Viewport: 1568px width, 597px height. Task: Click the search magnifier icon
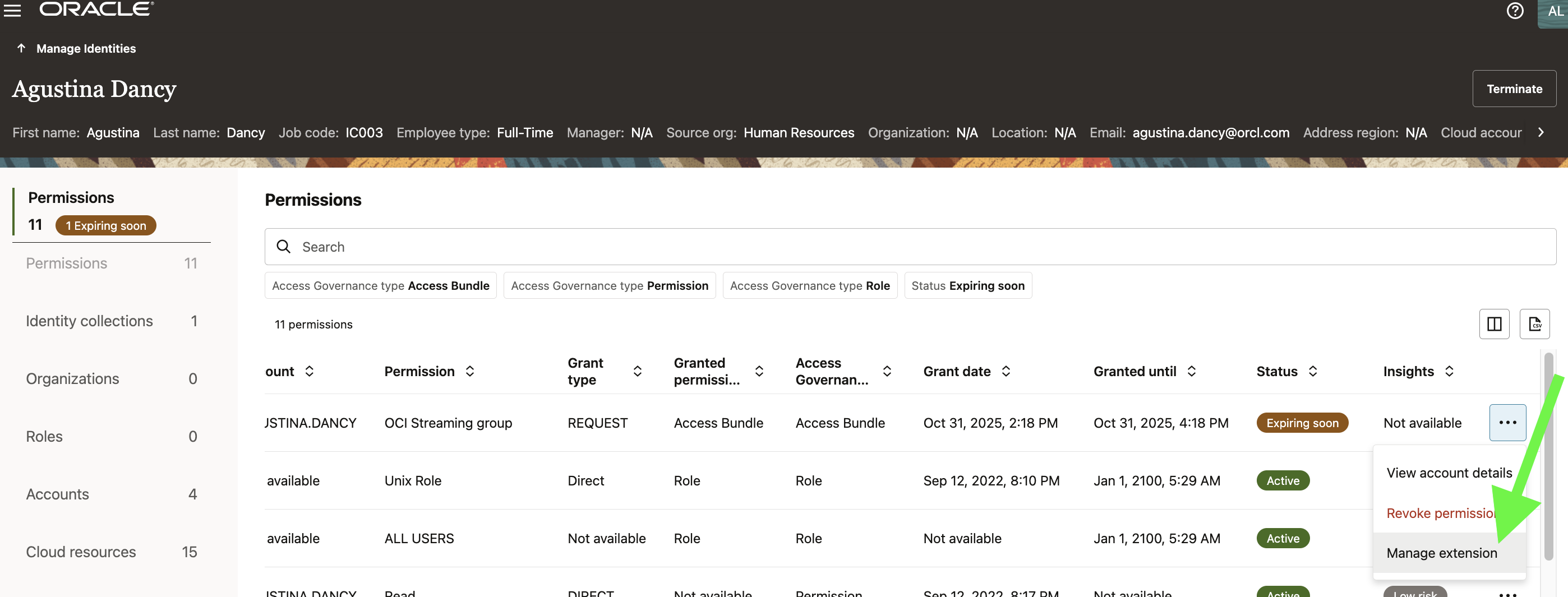(283, 247)
